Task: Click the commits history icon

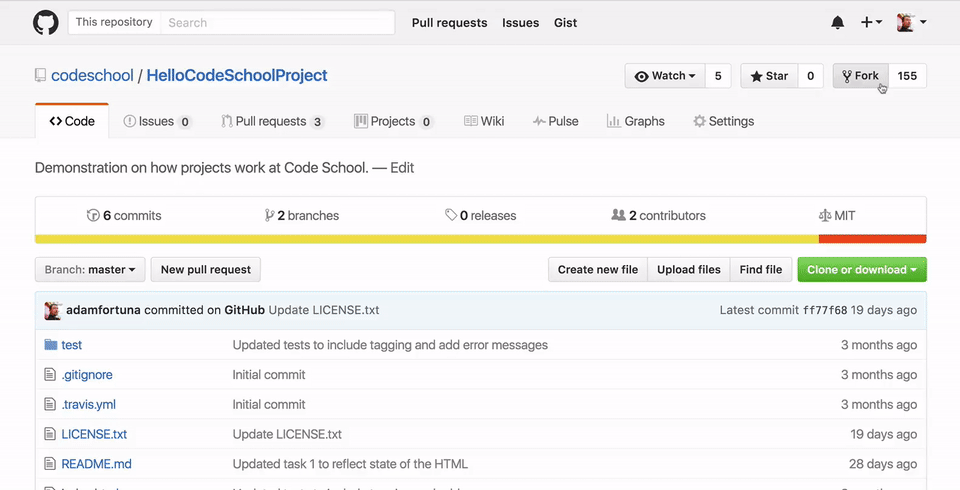Action: (x=93, y=216)
